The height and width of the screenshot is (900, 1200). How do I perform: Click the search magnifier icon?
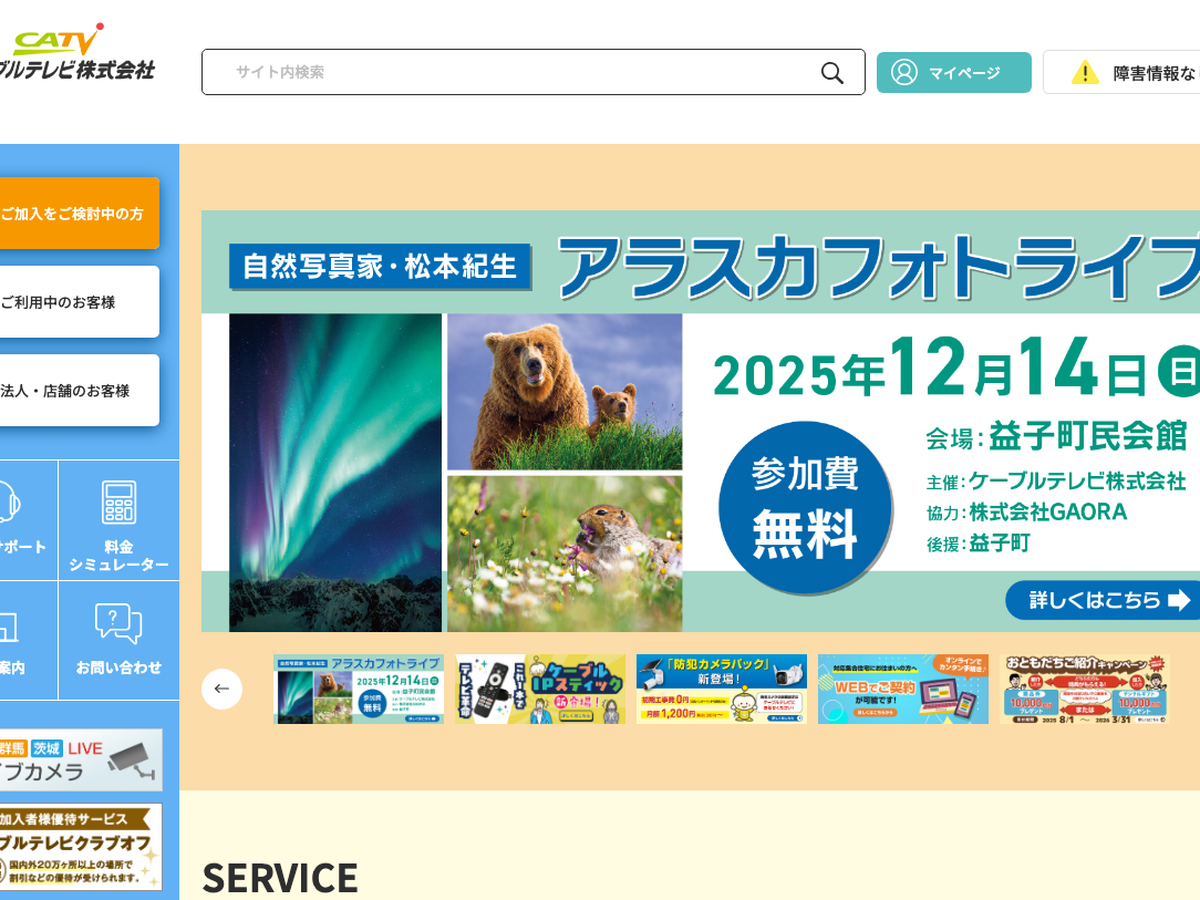[832, 73]
